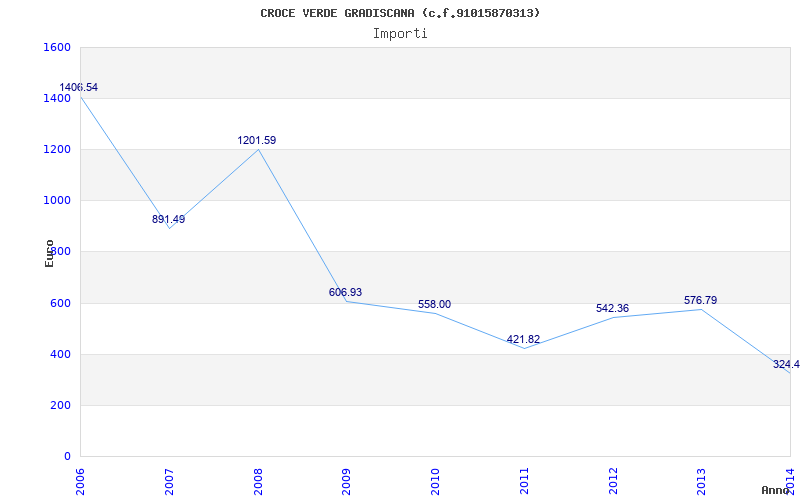800x500 pixels.
Task: Click the 600 y-axis tick label
Action: coord(61,303)
